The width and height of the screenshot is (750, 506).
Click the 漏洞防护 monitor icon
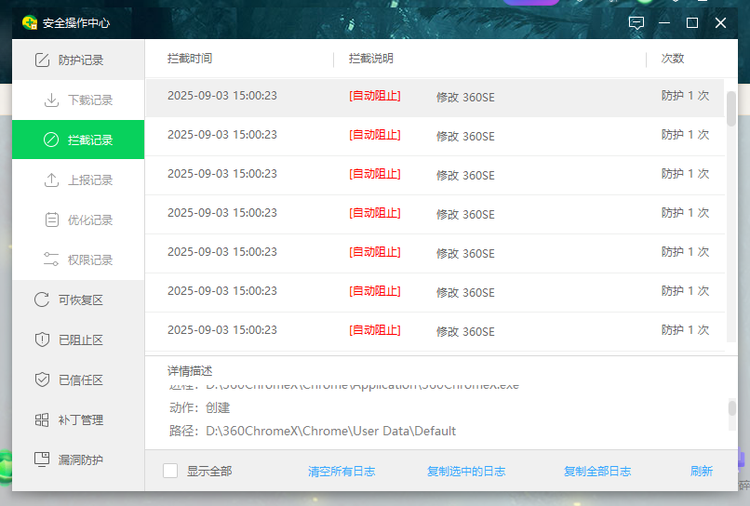[x=42, y=460]
